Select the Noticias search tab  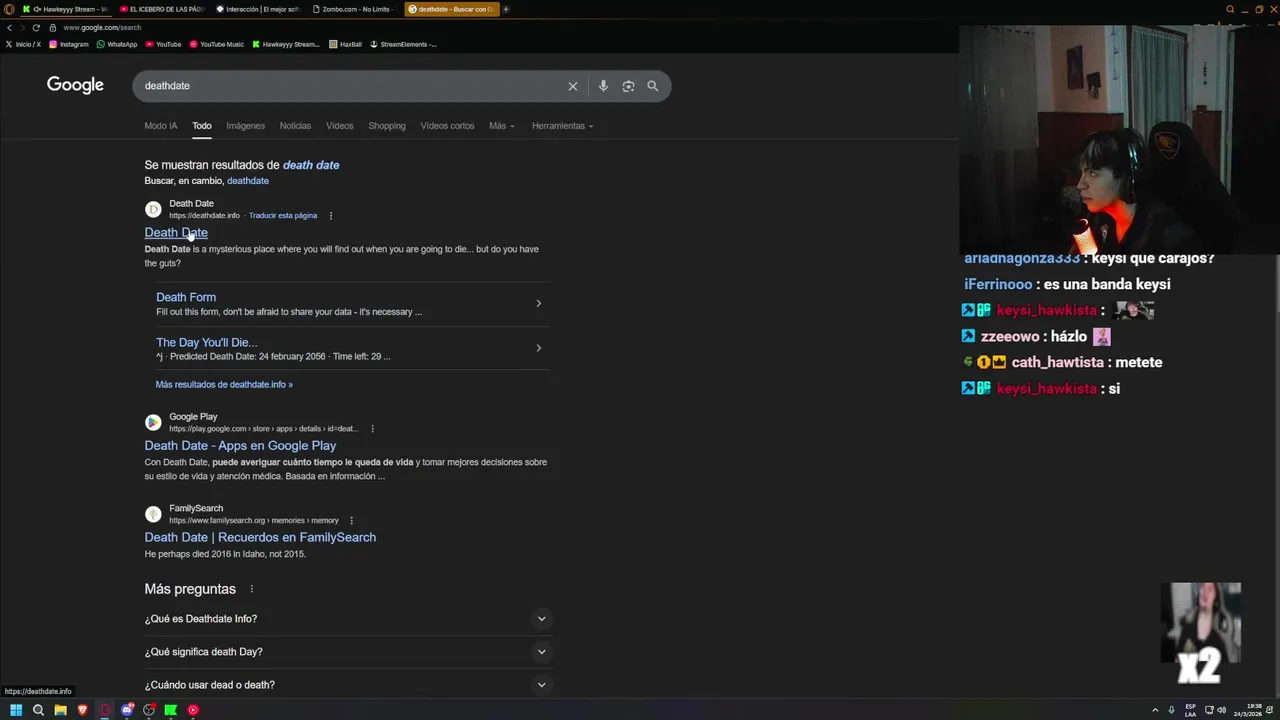pos(295,126)
